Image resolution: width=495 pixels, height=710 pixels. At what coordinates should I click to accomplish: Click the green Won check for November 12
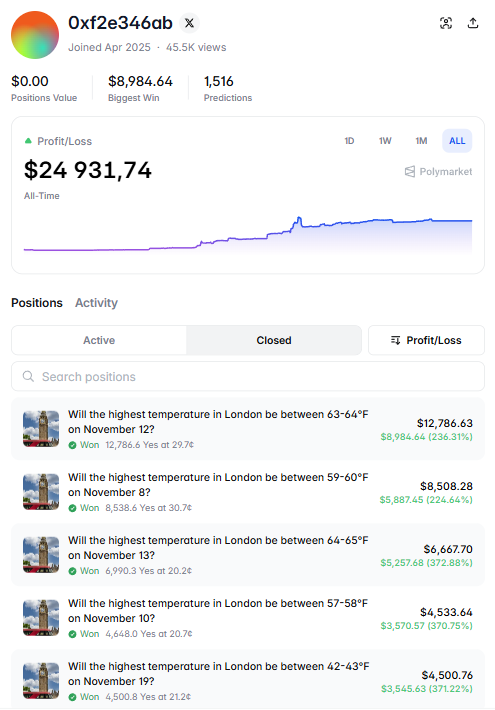72,445
